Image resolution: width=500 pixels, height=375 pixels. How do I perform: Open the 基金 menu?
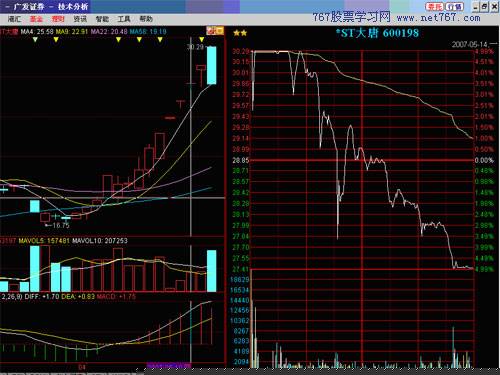click(36, 19)
